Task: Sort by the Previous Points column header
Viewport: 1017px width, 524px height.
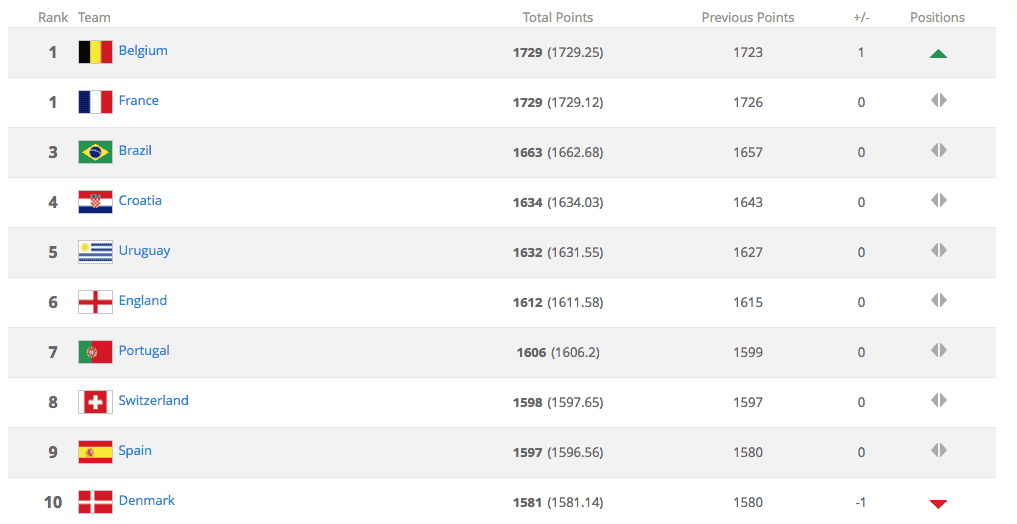Action: [x=748, y=18]
